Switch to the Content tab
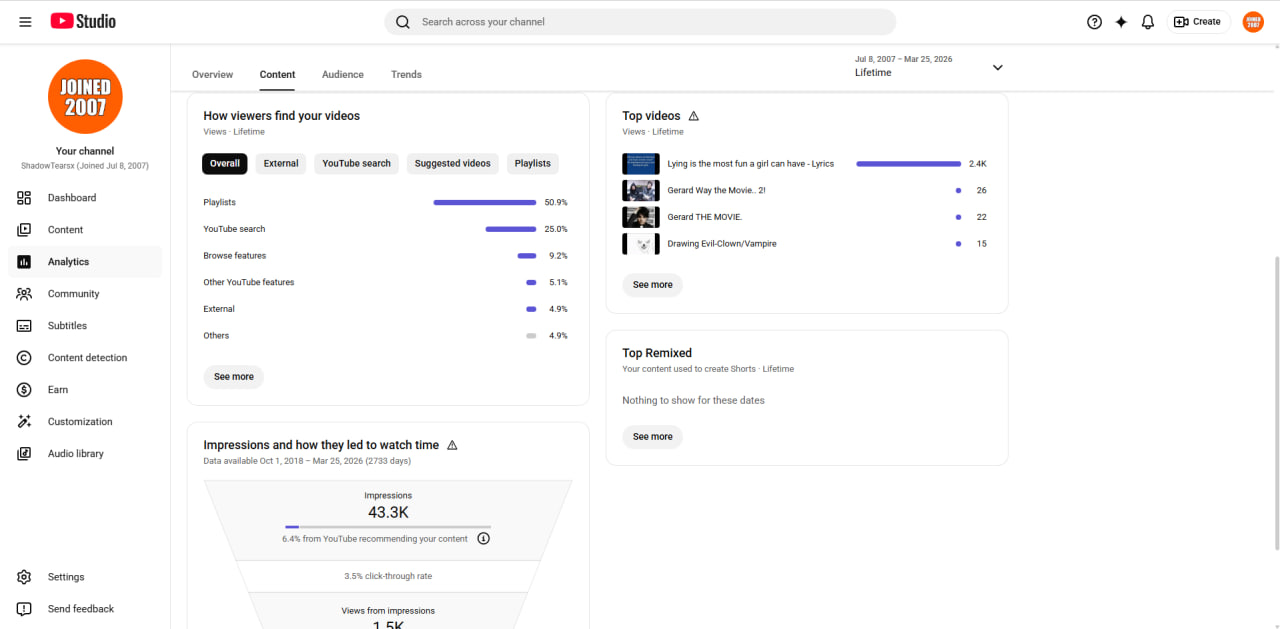 click(x=277, y=75)
